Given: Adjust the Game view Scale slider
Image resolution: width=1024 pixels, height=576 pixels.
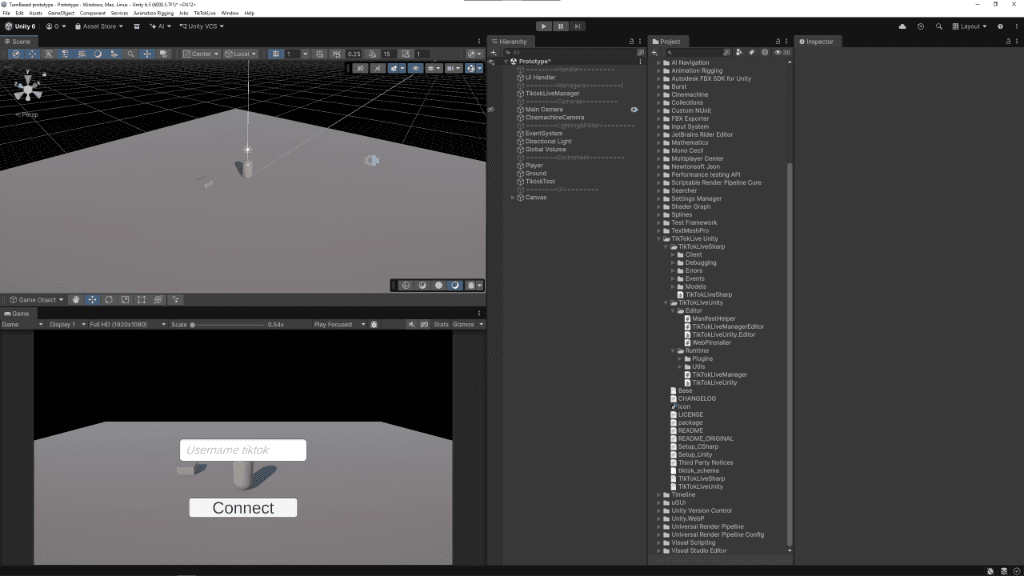Looking at the screenshot, I should 227,325.
